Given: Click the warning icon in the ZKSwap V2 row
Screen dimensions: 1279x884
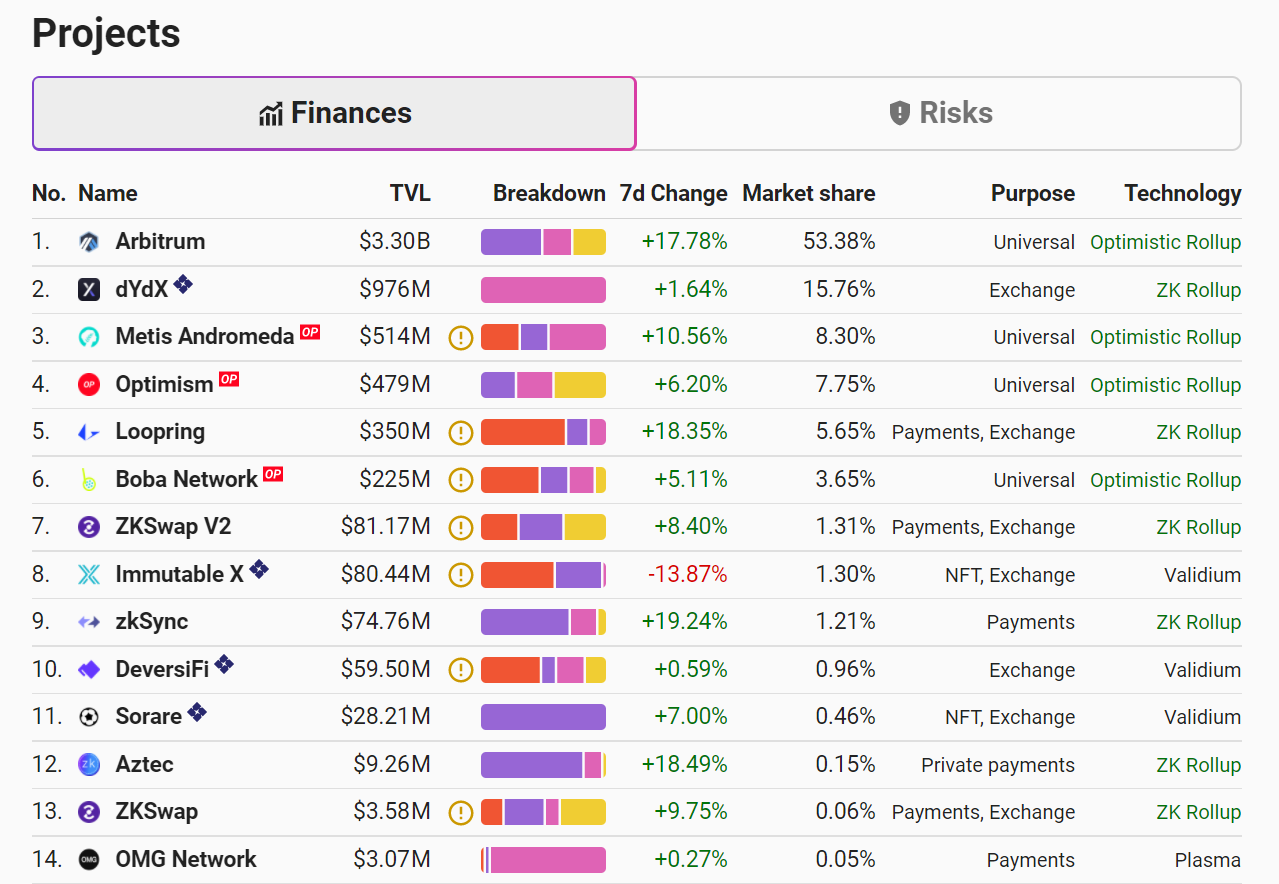Looking at the screenshot, I should [x=460, y=527].
